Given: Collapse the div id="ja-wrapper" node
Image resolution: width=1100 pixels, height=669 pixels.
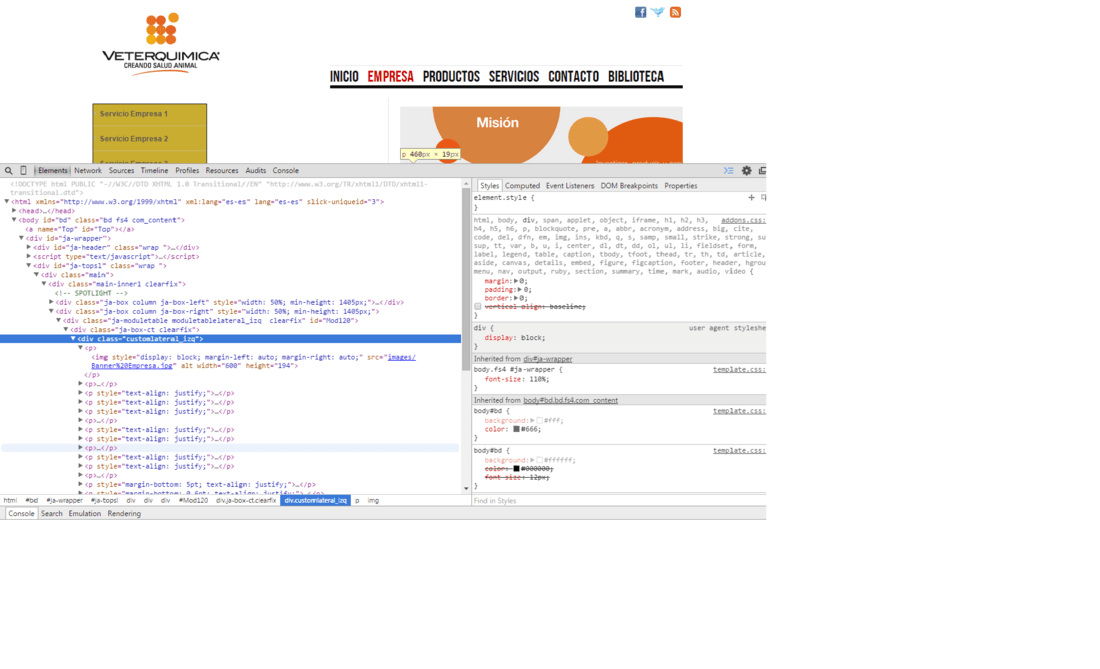Looking at the screenshot, I should 22,238.
